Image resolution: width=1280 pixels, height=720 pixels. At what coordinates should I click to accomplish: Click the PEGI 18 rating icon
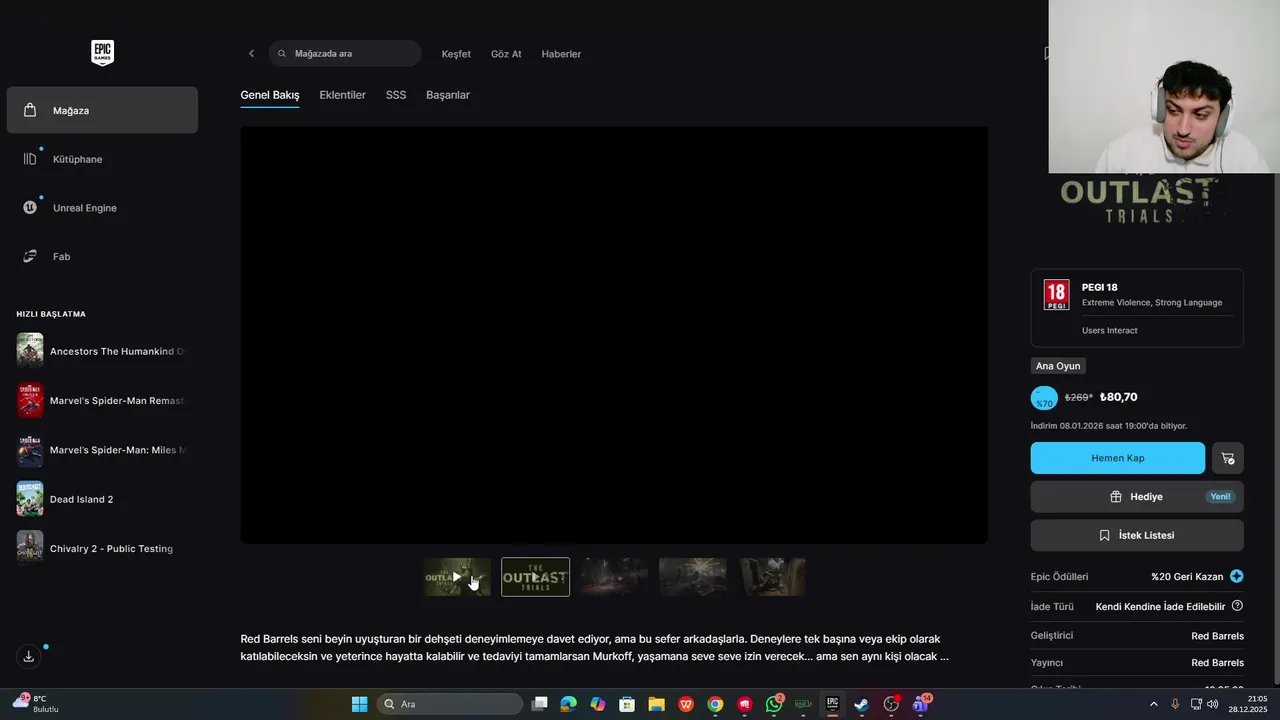click(x=1056, y=295)
